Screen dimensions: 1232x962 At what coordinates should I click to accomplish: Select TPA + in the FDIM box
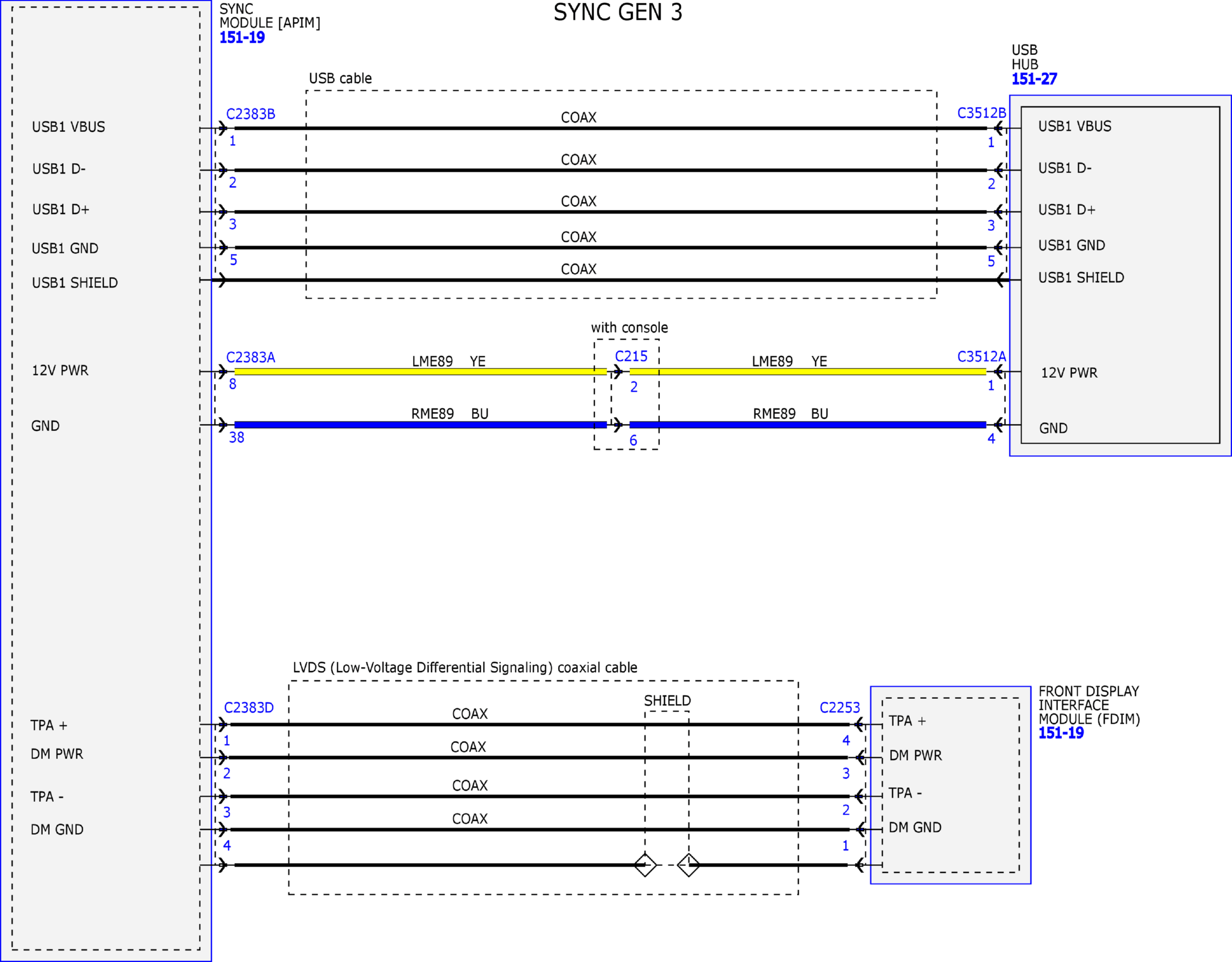click(908, 721)
